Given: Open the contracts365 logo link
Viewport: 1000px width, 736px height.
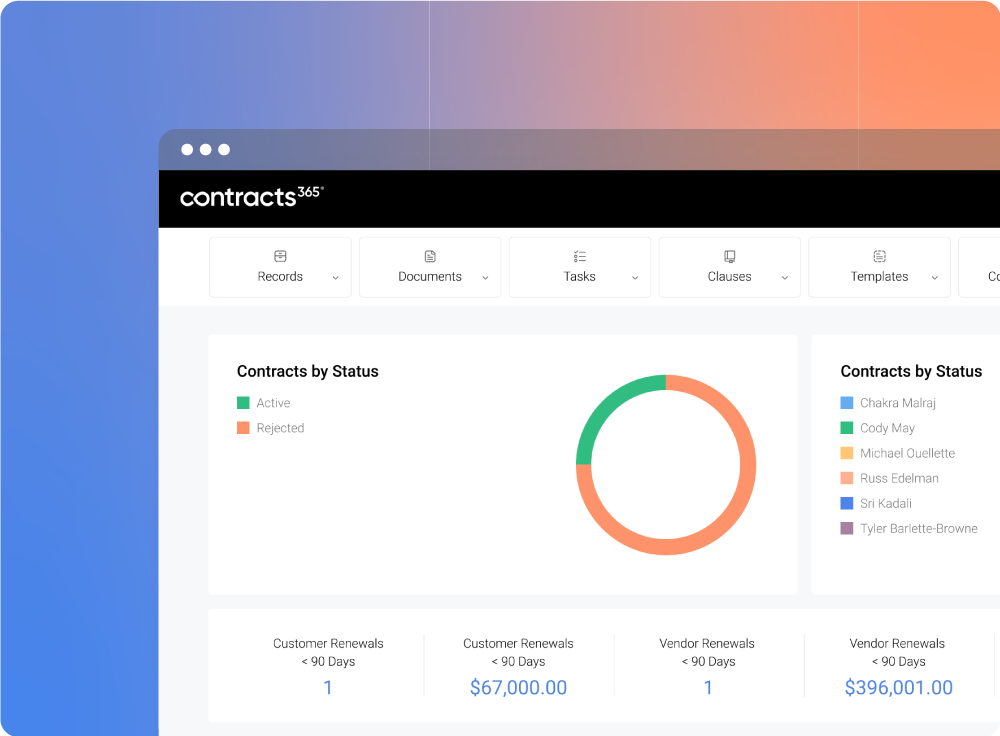Looking at the screenshot, I should point(250,198).
